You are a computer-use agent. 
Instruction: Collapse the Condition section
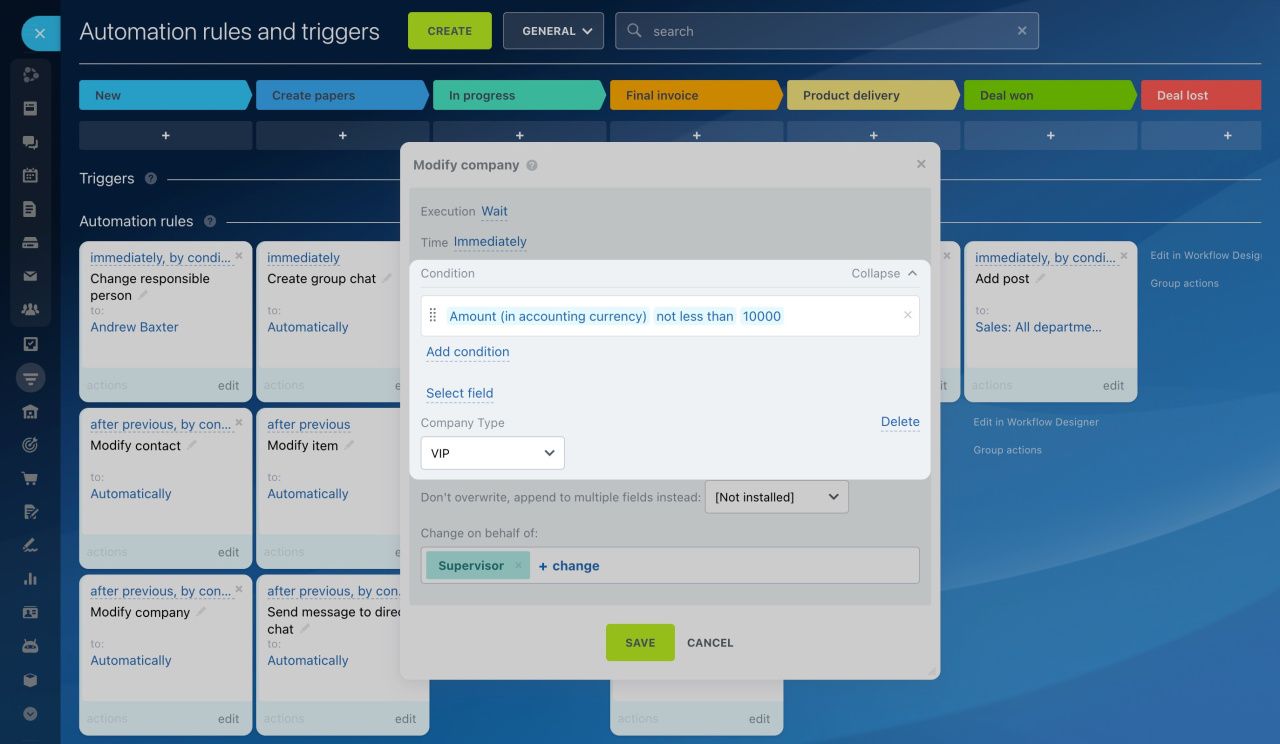pos(884,273)
